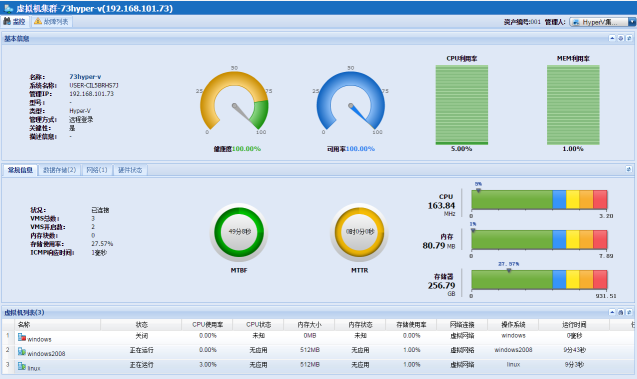Open the linux virtual machine link
The image size is (637, 379).
click(34, 368)
